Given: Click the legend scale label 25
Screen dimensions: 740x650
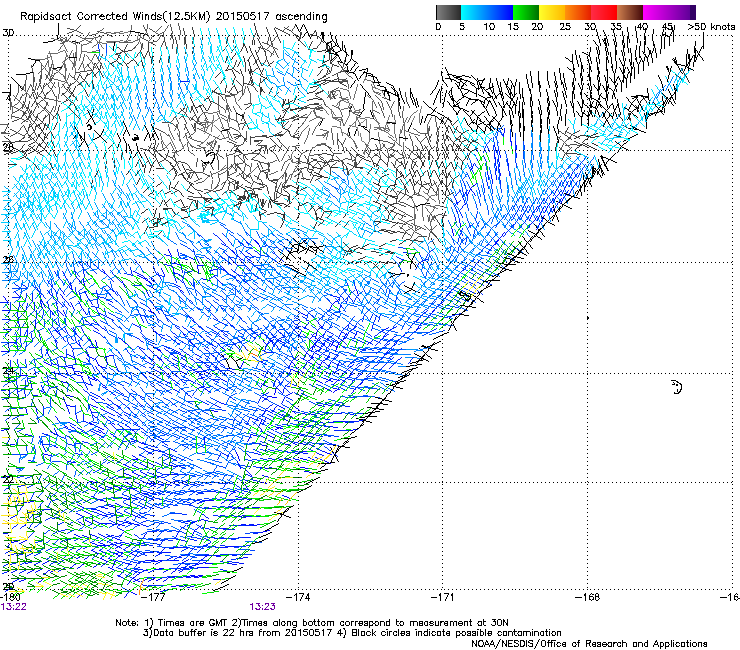Looking at the screenshot, I should (565, 27).
